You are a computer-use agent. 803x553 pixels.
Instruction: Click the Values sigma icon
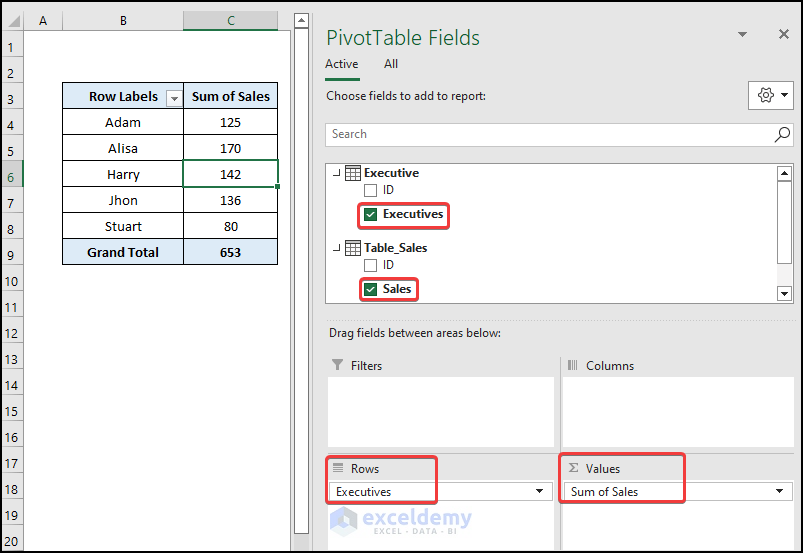click(x=574, y=468)
